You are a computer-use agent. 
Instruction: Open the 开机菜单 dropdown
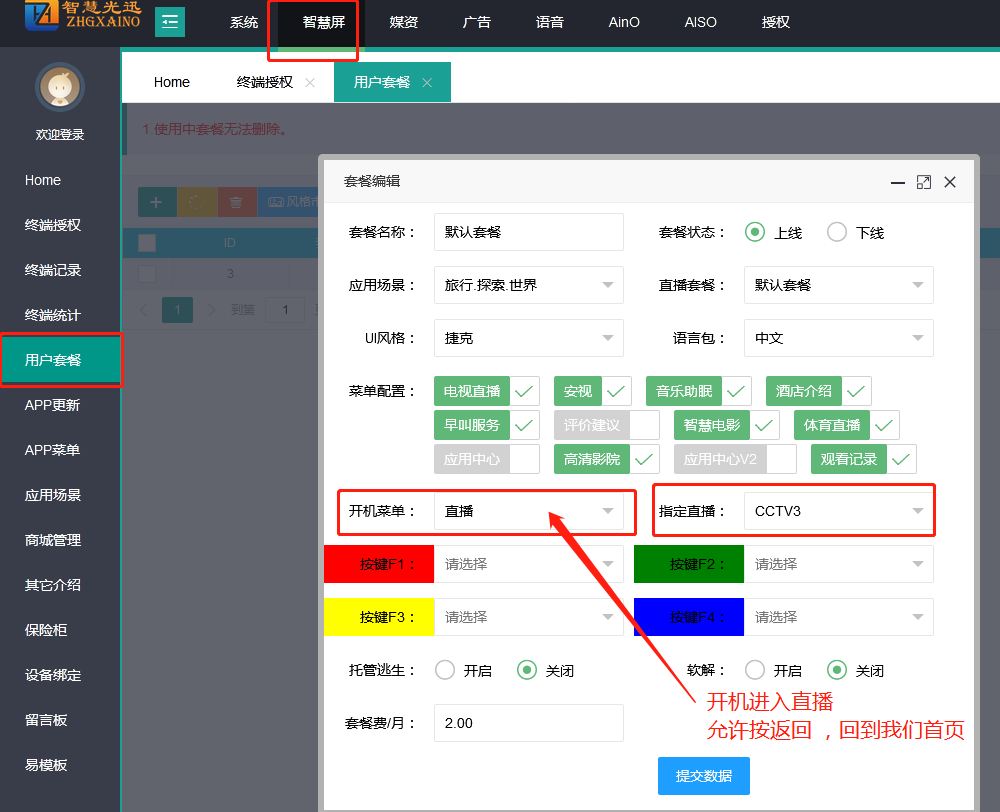coord(529,511)
